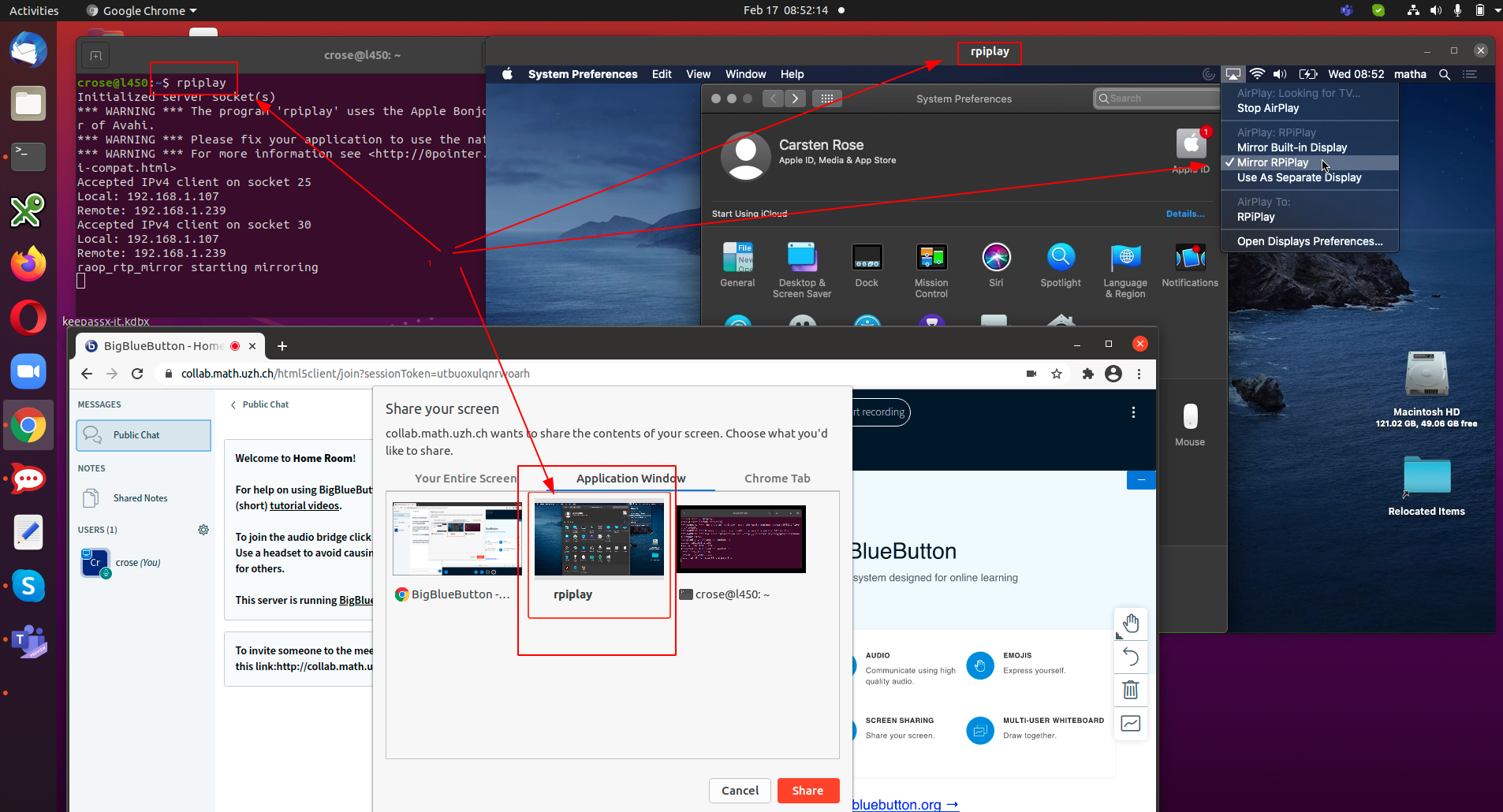
Task: Launch Files manager in the dock
Action: [28, 103]
